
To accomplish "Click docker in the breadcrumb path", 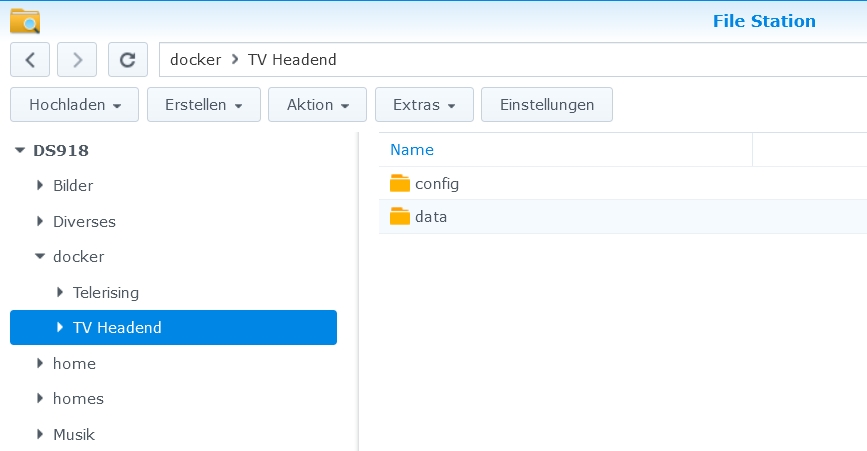I will pos(195,60).
